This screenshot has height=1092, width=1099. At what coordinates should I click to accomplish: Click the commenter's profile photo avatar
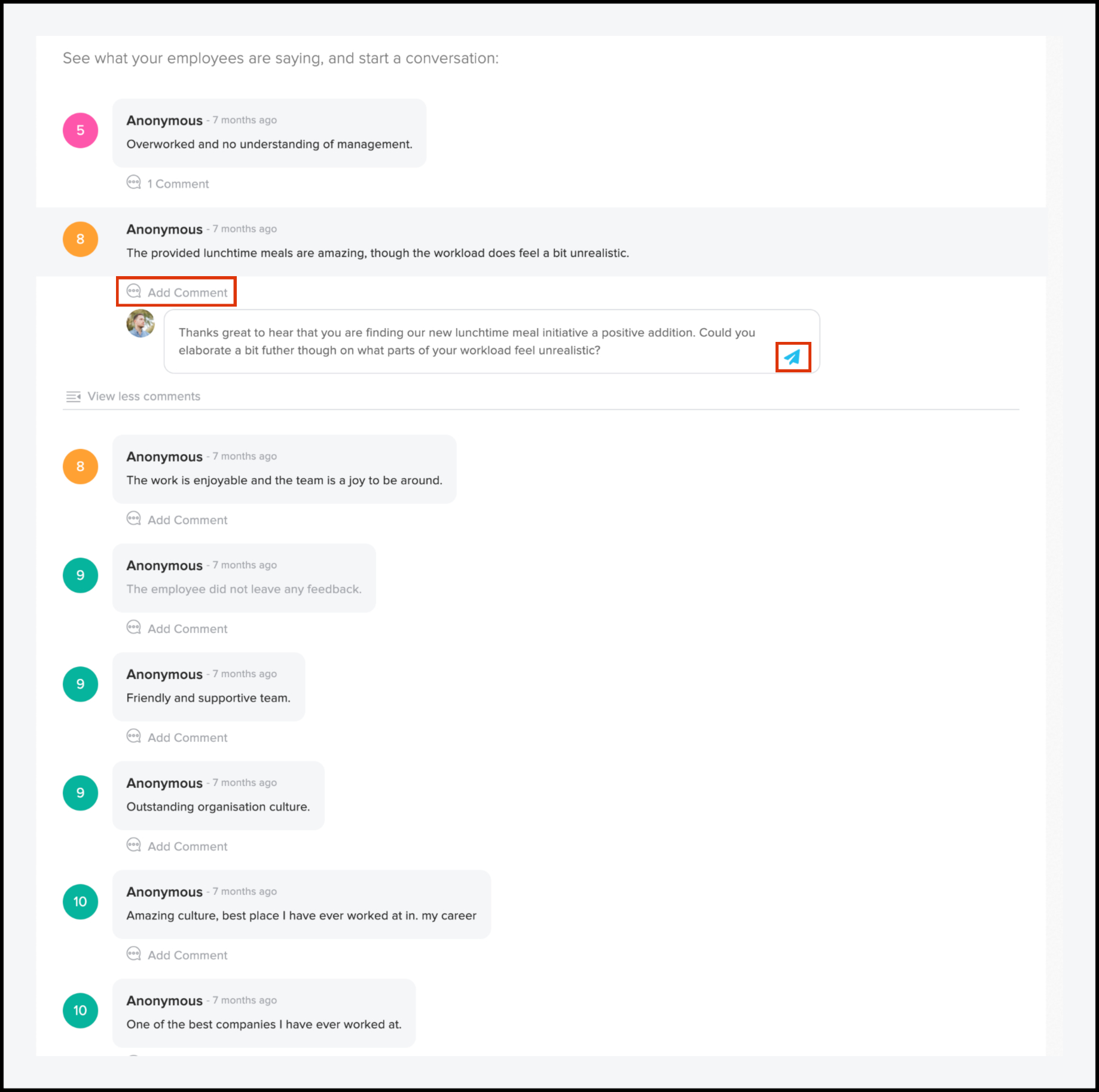click(x=141, y=324)
